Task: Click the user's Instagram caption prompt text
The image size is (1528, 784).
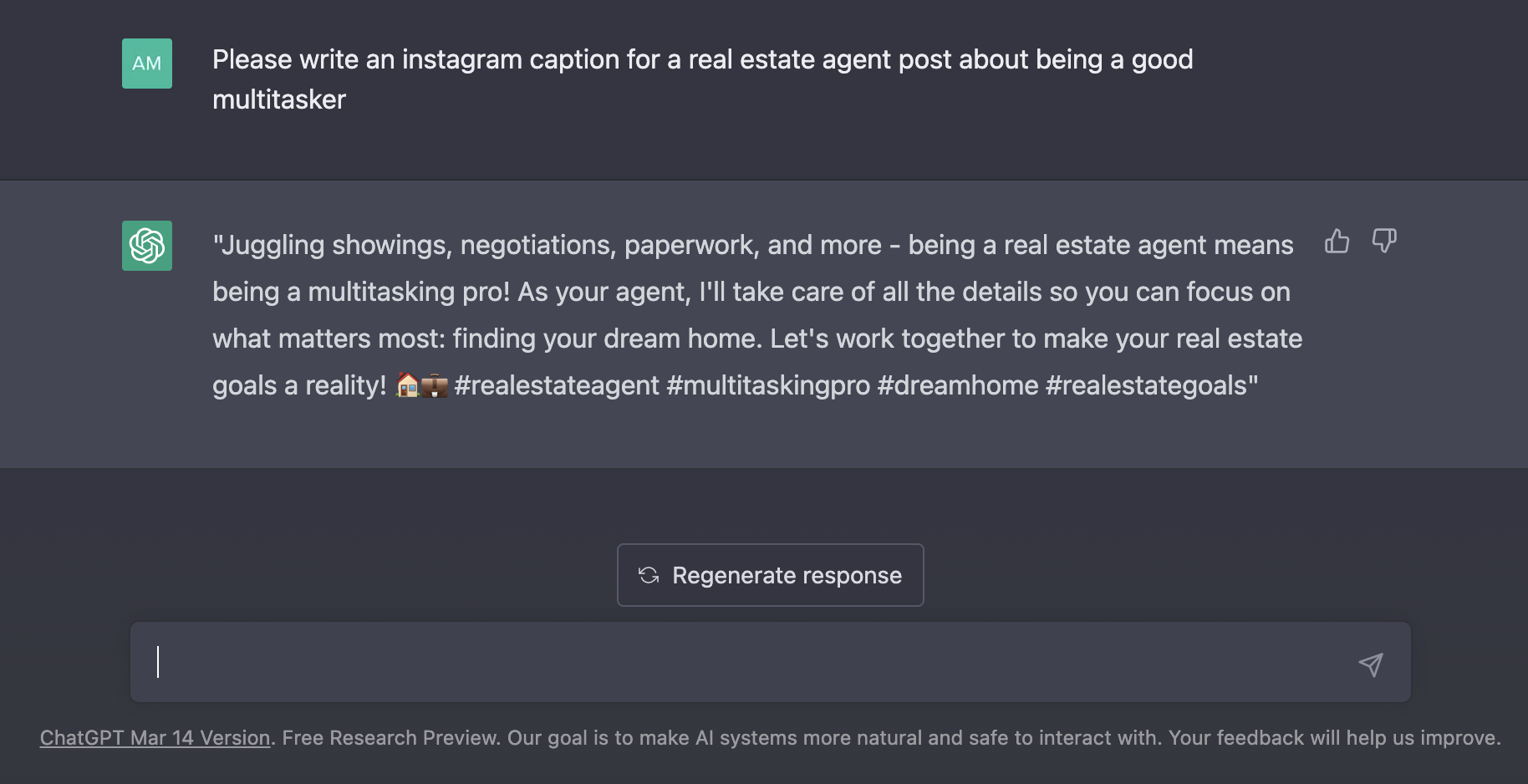Action: 702,79
